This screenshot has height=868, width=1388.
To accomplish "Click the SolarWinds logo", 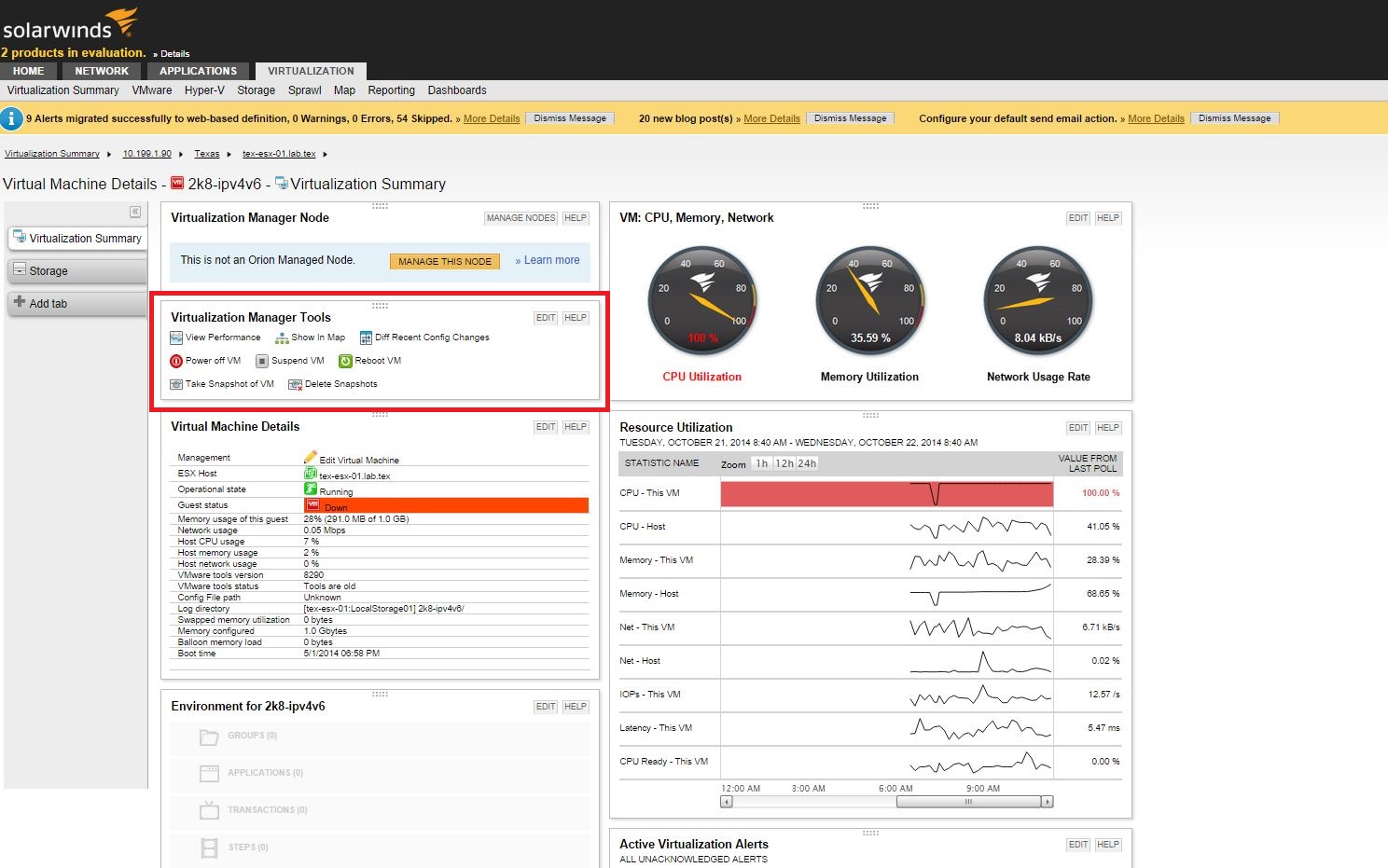I will pyautogui.click(x=71, y=24).
